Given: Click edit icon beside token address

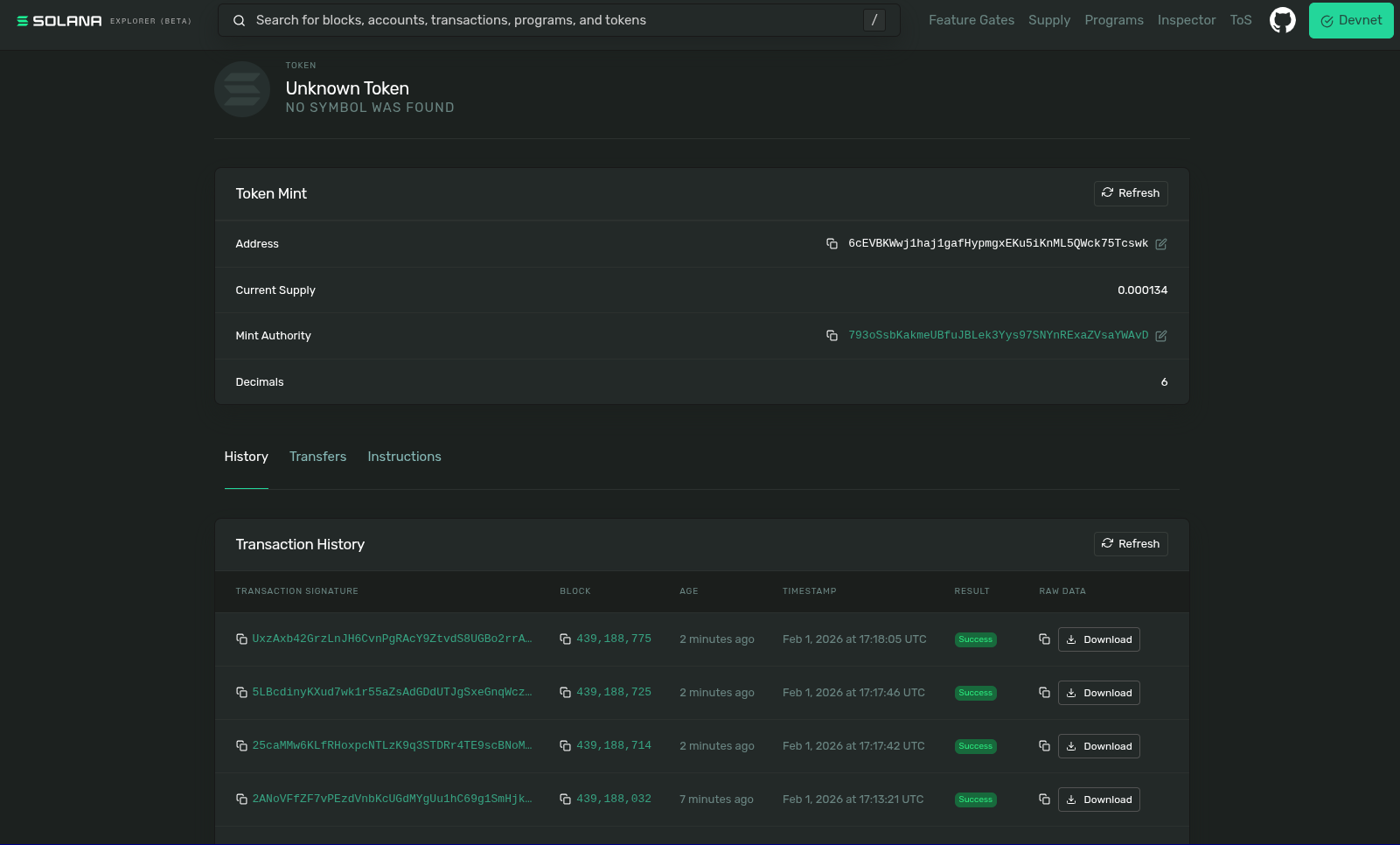Looking at the screenshot, I should click(x=1160, y=244).
